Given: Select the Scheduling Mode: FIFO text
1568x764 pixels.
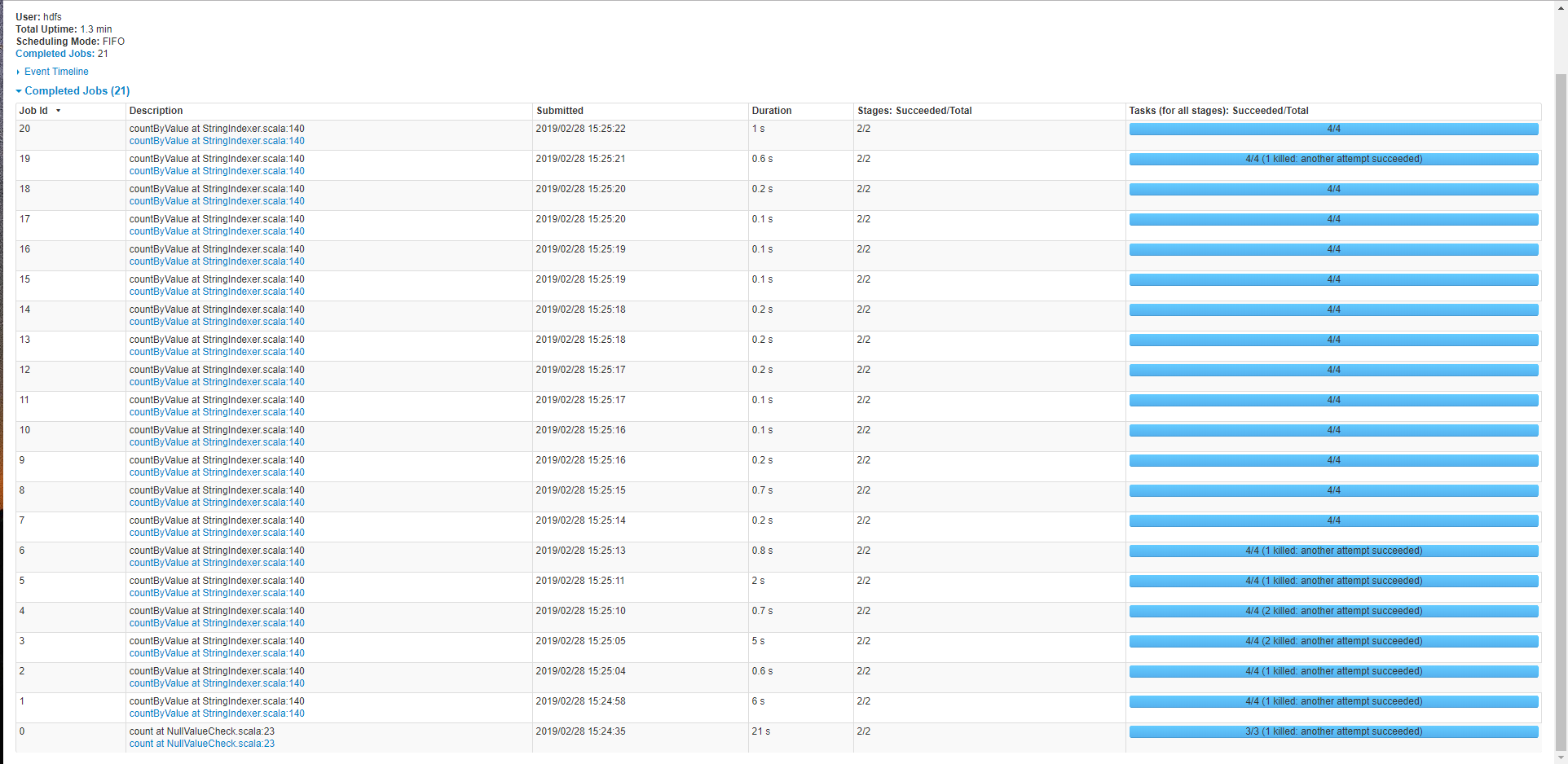Looking at the screenshot, I should [x=70, y=42].
